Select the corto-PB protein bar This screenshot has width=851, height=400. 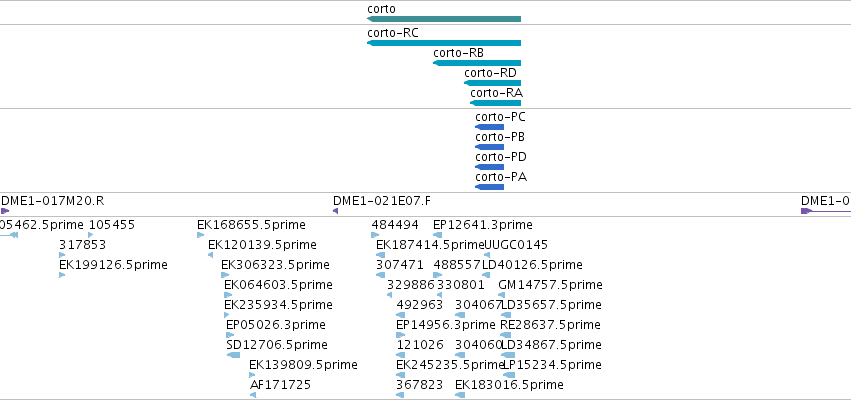[490, 147]
